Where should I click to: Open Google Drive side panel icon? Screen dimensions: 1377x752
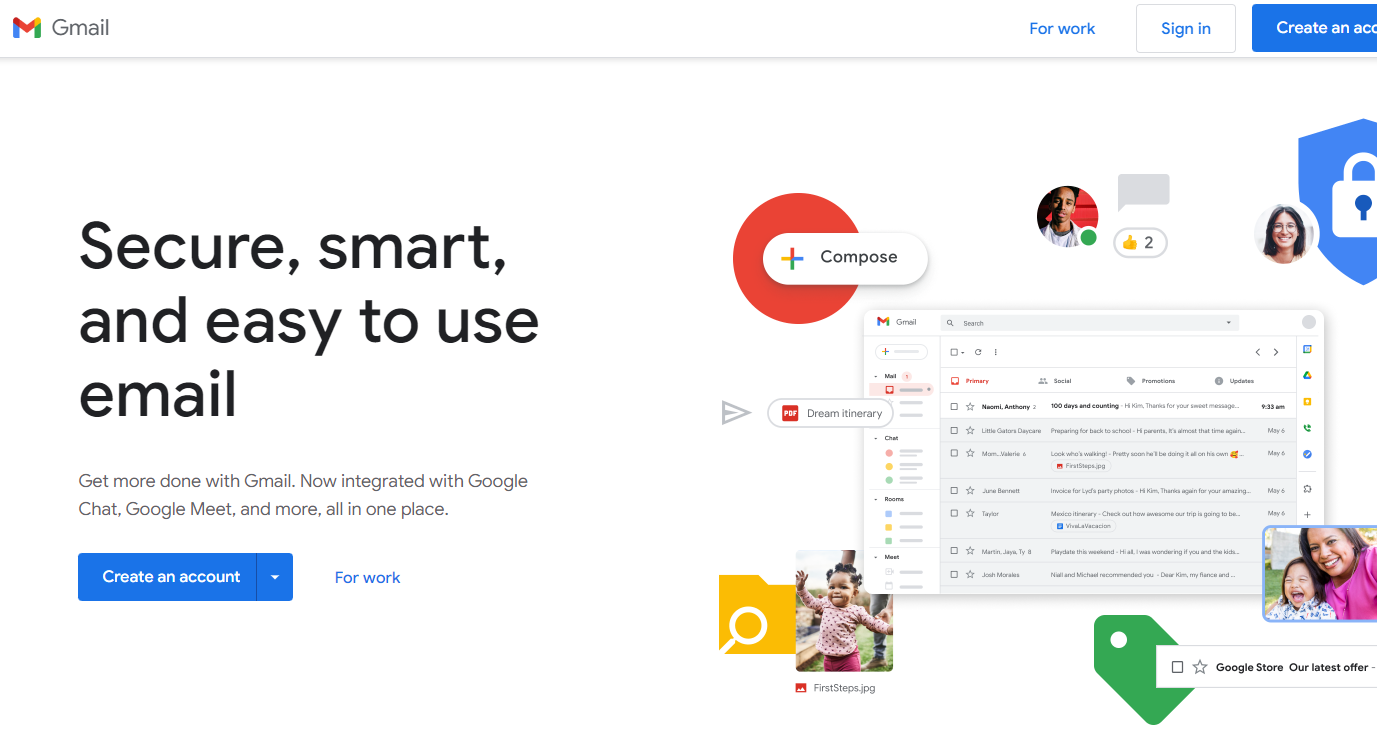(x=1307, y=375)
